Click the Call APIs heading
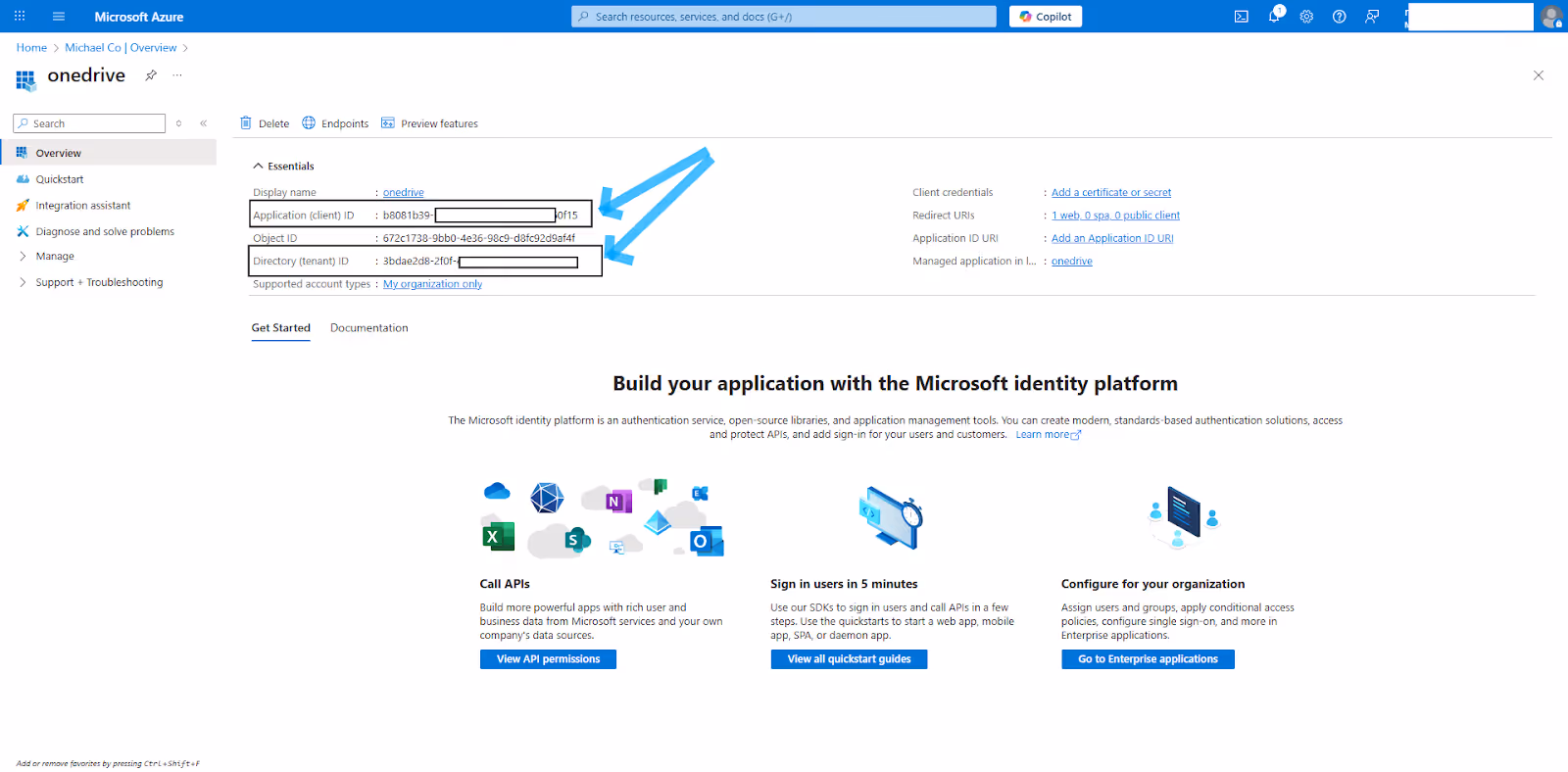Image resolution: width=1568 pixels, height=772 pixels. (505, 584)
